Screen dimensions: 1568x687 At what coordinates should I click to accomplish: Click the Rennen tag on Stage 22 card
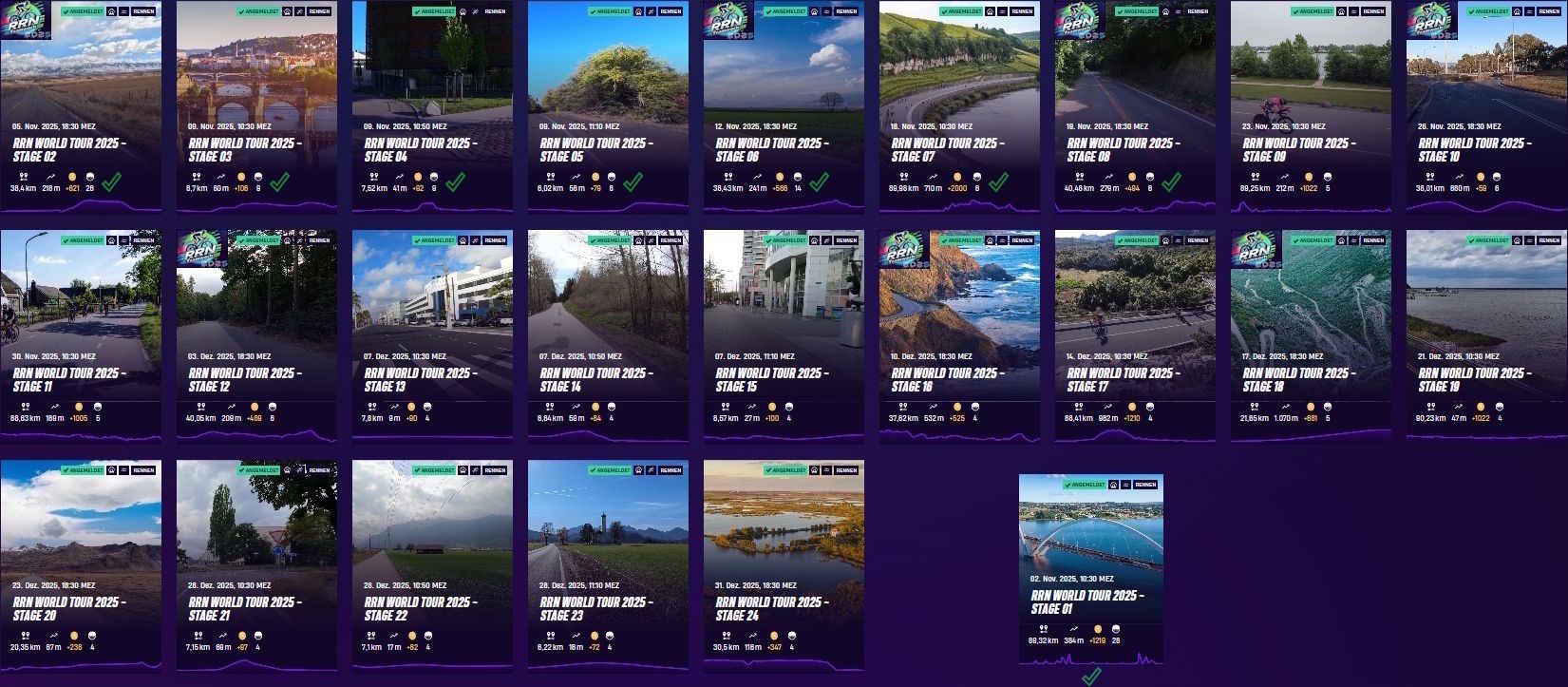click(x=495, y=470)
